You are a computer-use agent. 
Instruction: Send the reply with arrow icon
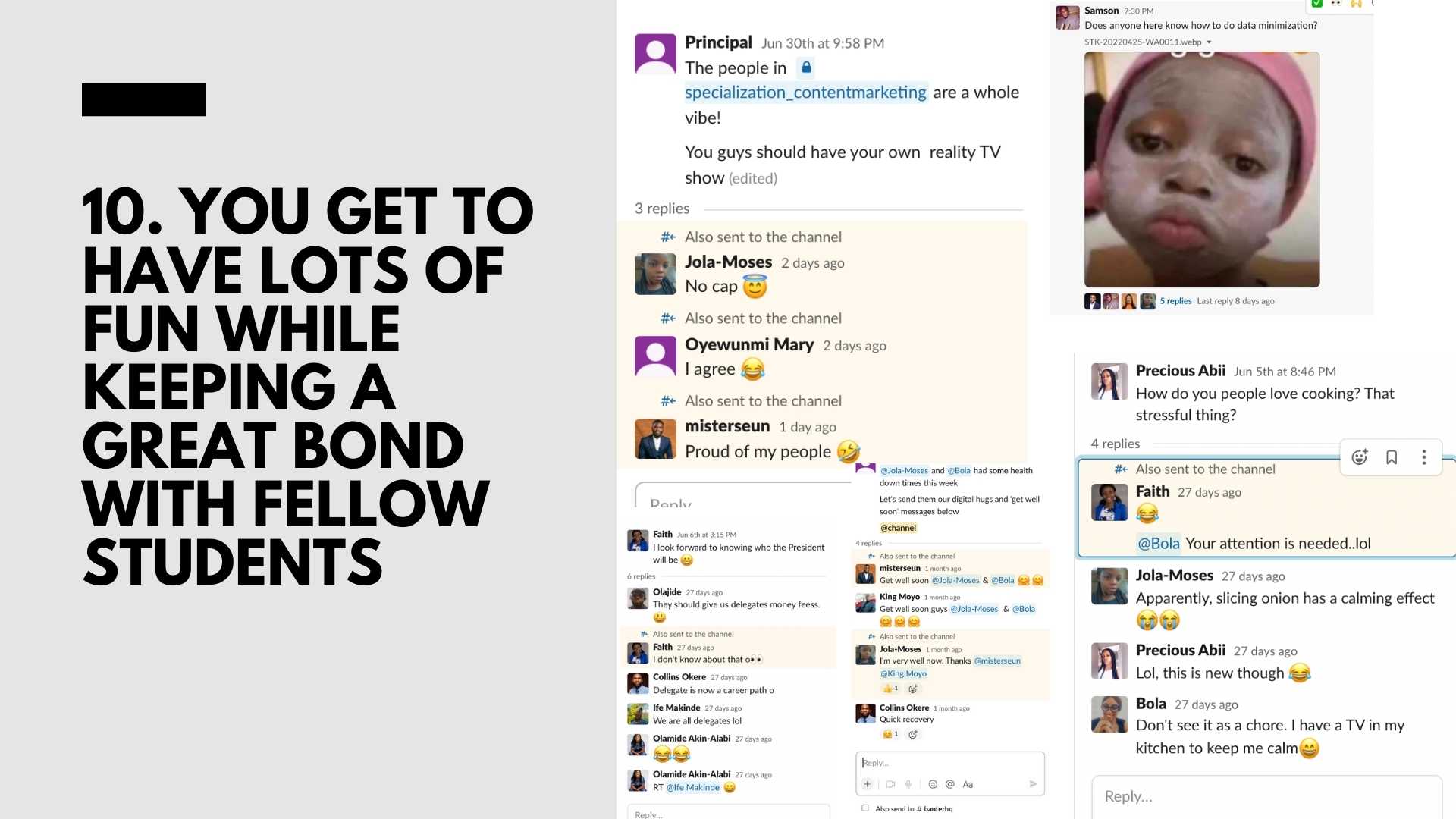pyautogui.click(x=1033, y=784)
